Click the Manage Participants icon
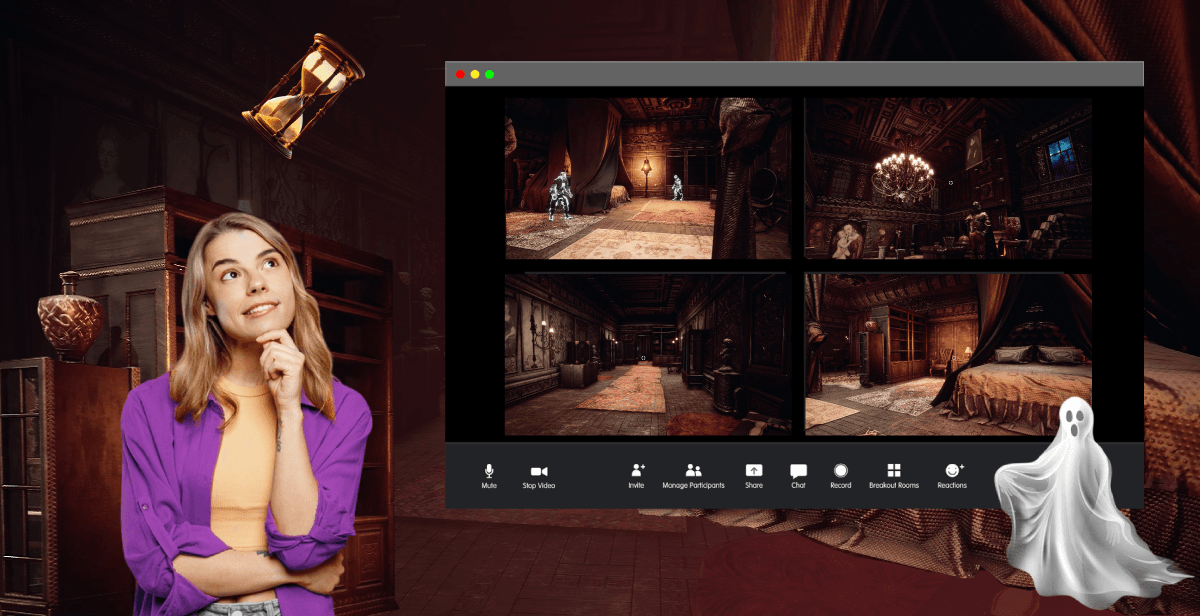The image size is (1200, 616). [694, 470]
